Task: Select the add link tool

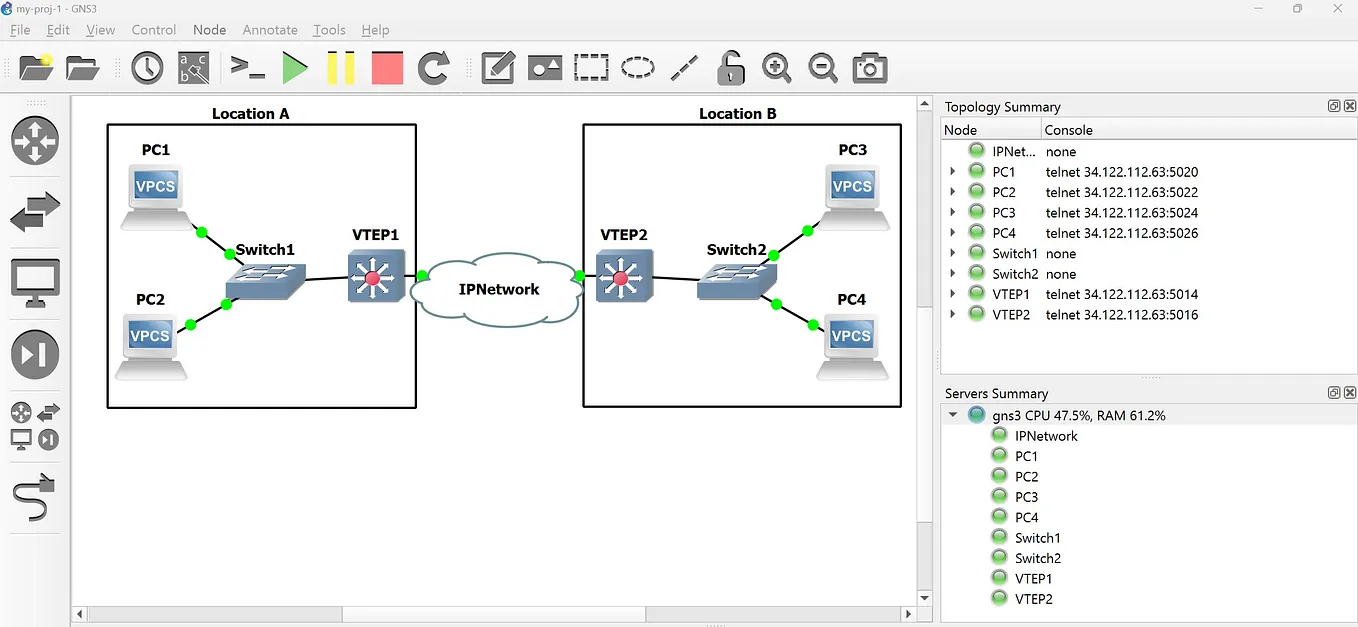Action: click(35, 497)
